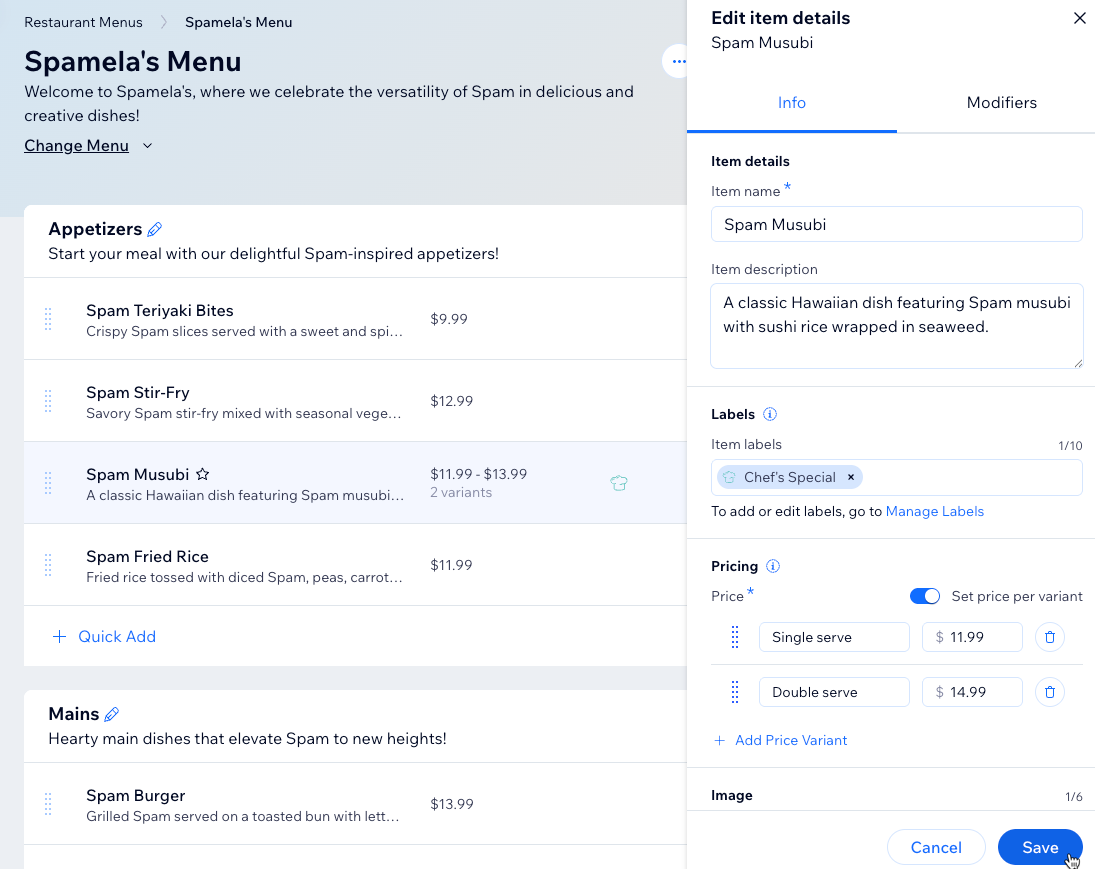Go to Restaurant Menus breadcrumb
This screenshot has height=869, width=1095.
click(83, 22)
